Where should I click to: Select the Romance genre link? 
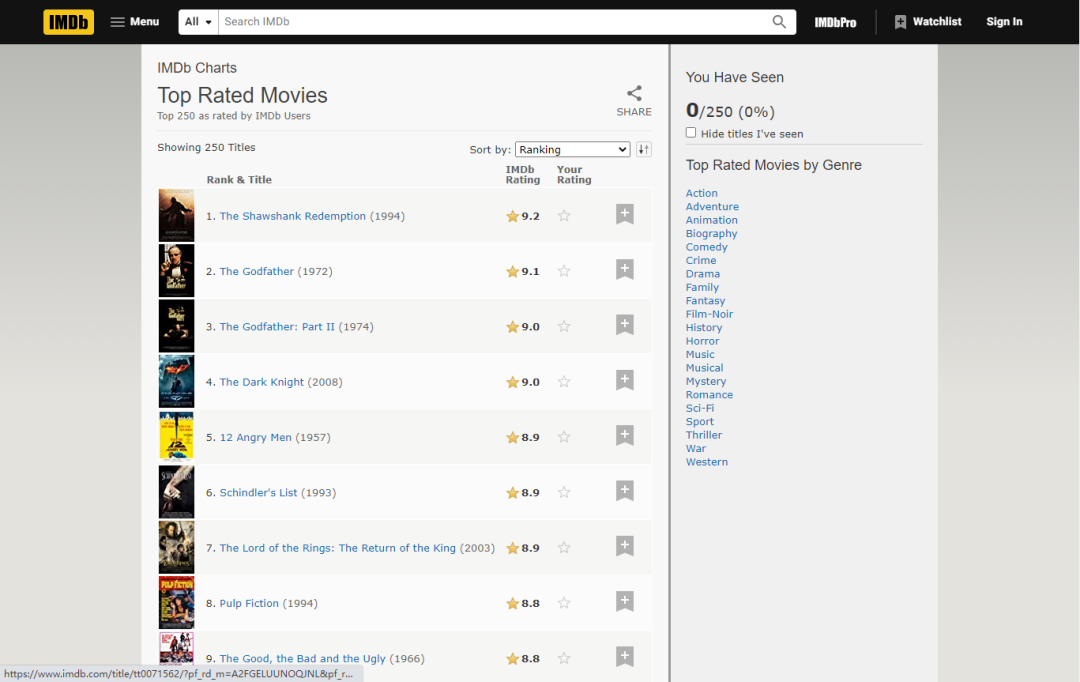click(709, 395)
